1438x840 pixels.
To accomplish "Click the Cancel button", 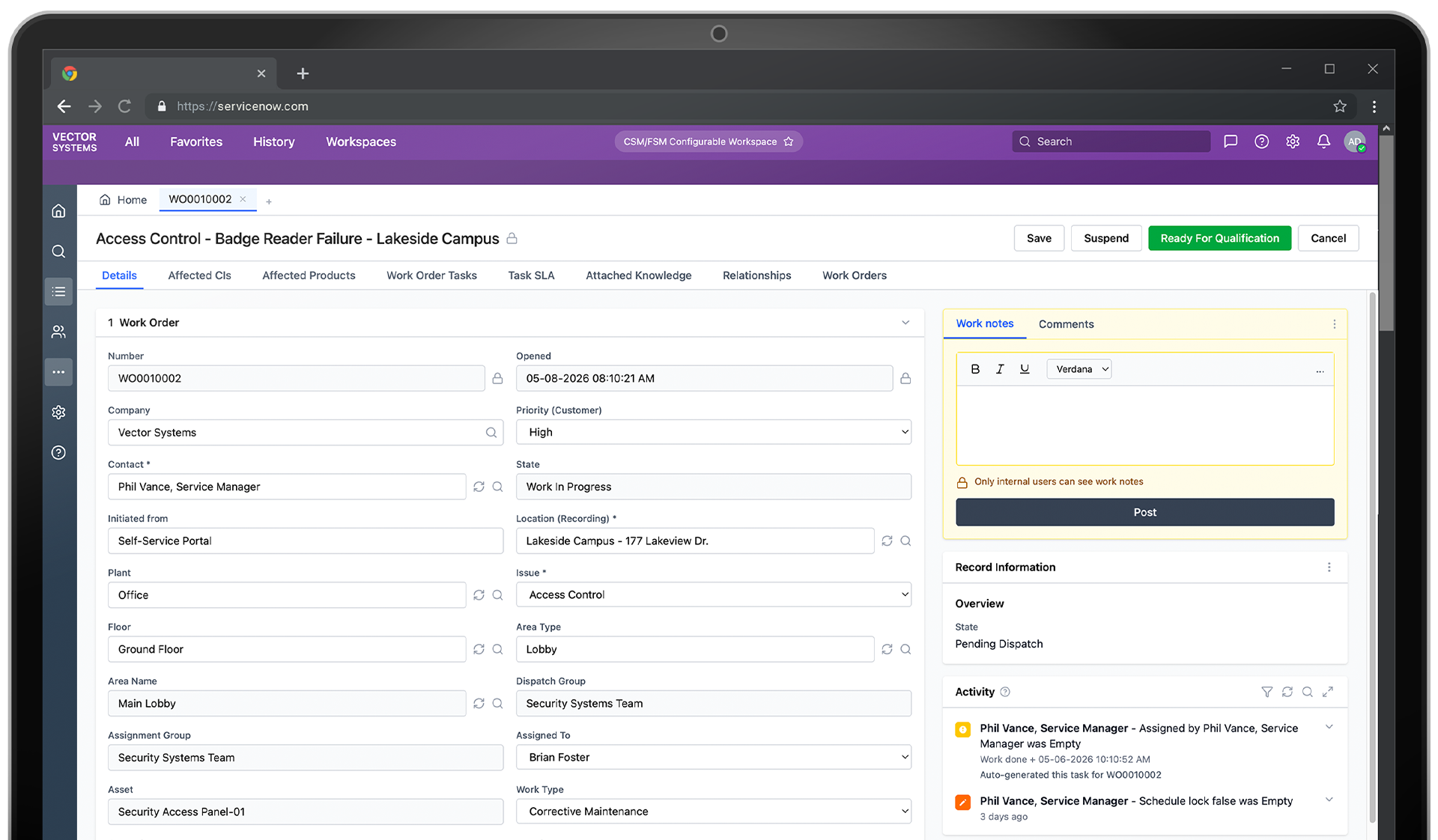I will tap(1329, 238).
